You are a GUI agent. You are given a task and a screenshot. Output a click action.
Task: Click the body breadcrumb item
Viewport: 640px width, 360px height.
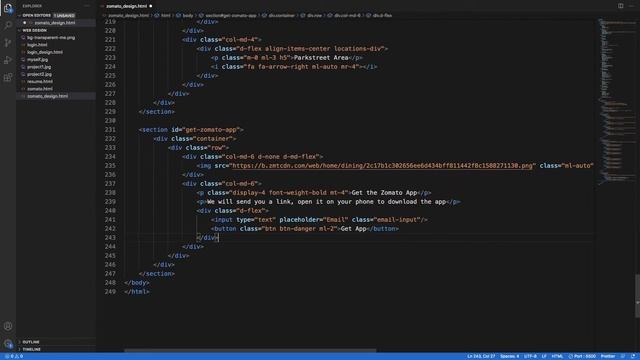point(187,16)
